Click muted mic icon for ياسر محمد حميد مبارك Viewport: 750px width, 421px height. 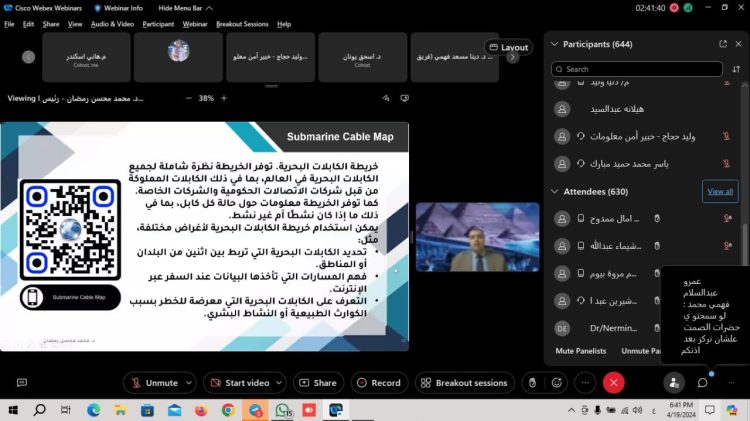click(726, 164)
